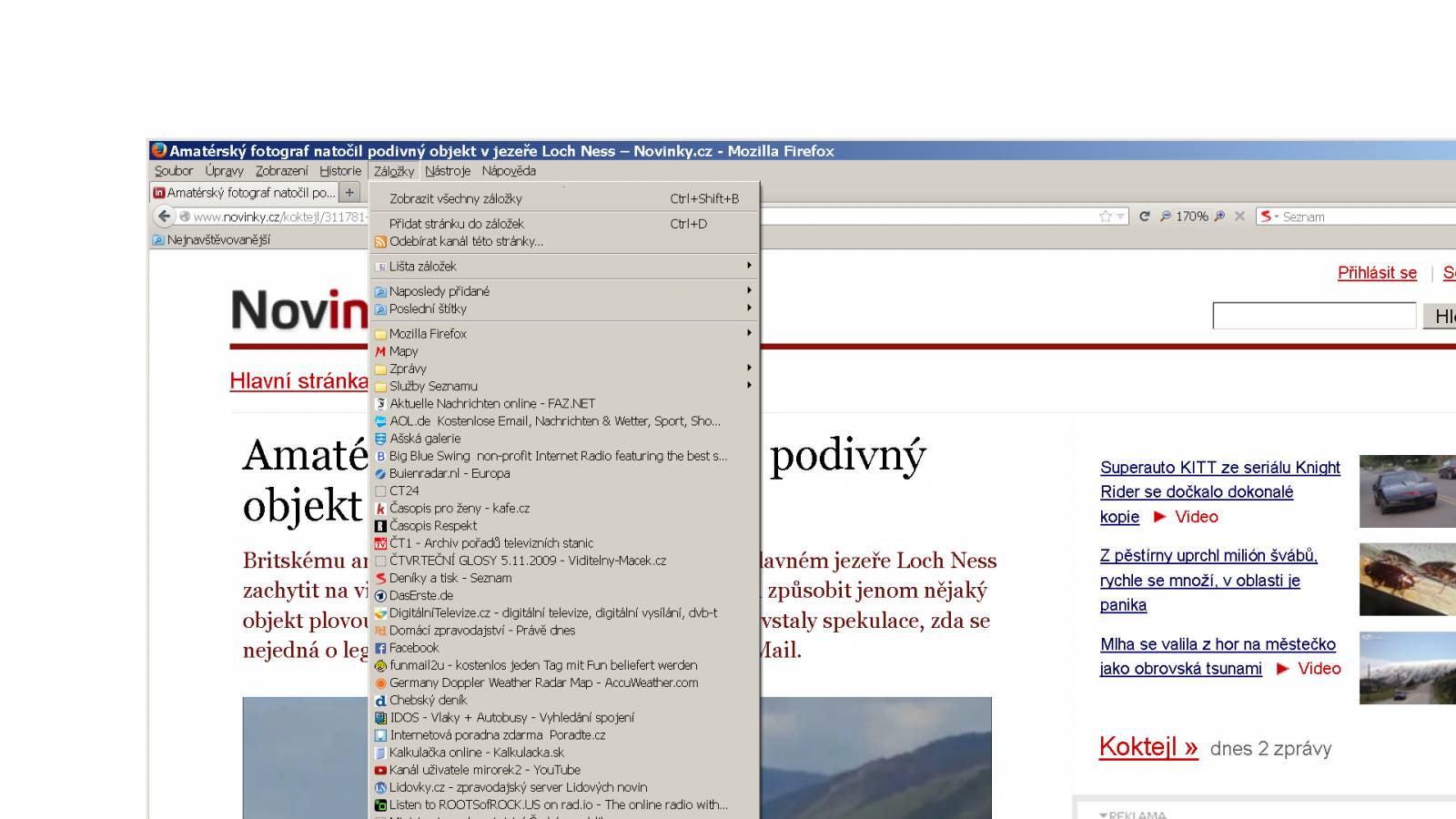Click the gray X remove icon beside zoom controls
The image size is (1456, 819).
1239,217
